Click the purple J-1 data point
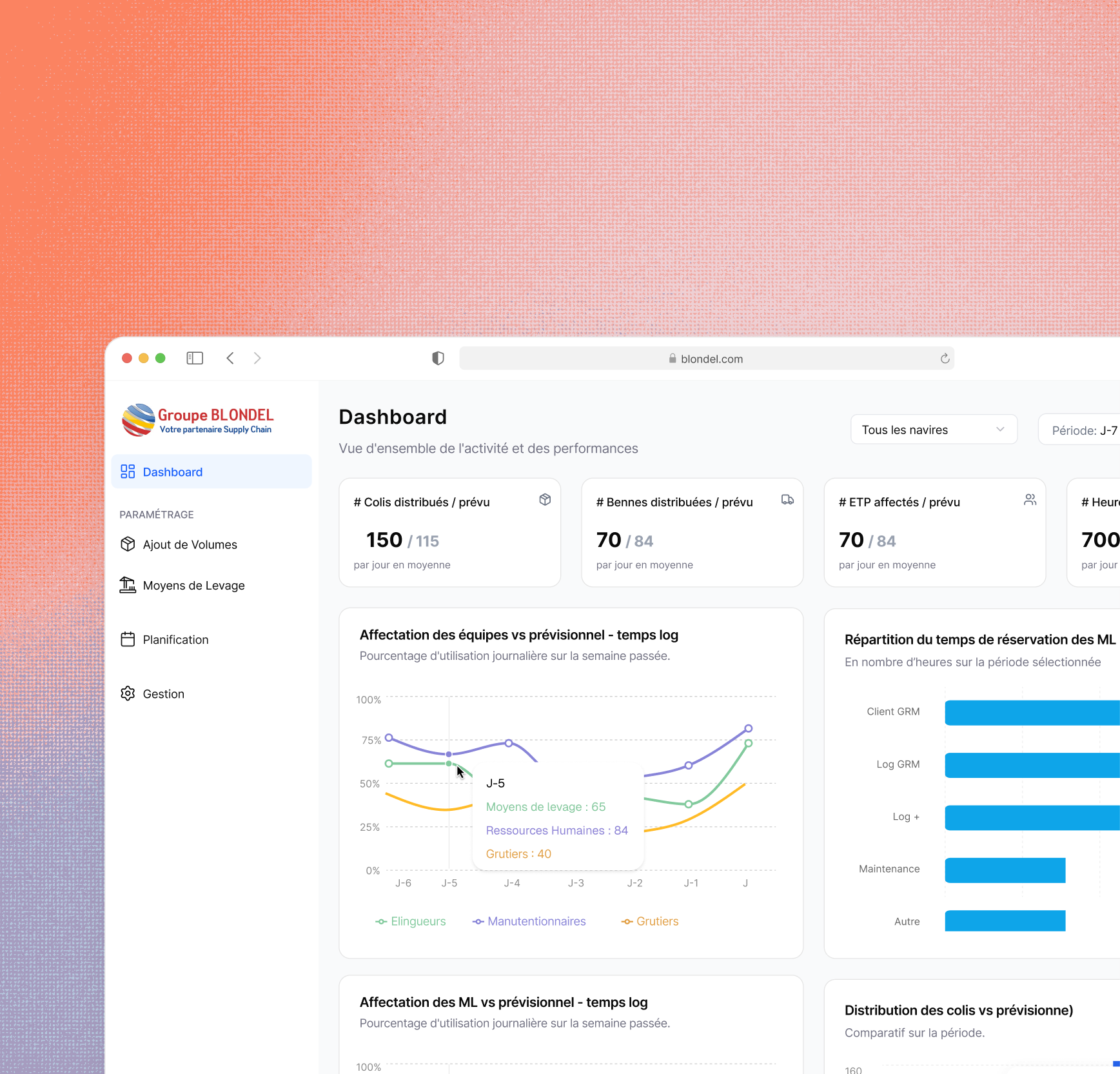Screen dimensions: 1120x1074 pyautogui.click(x=689, y=765)
